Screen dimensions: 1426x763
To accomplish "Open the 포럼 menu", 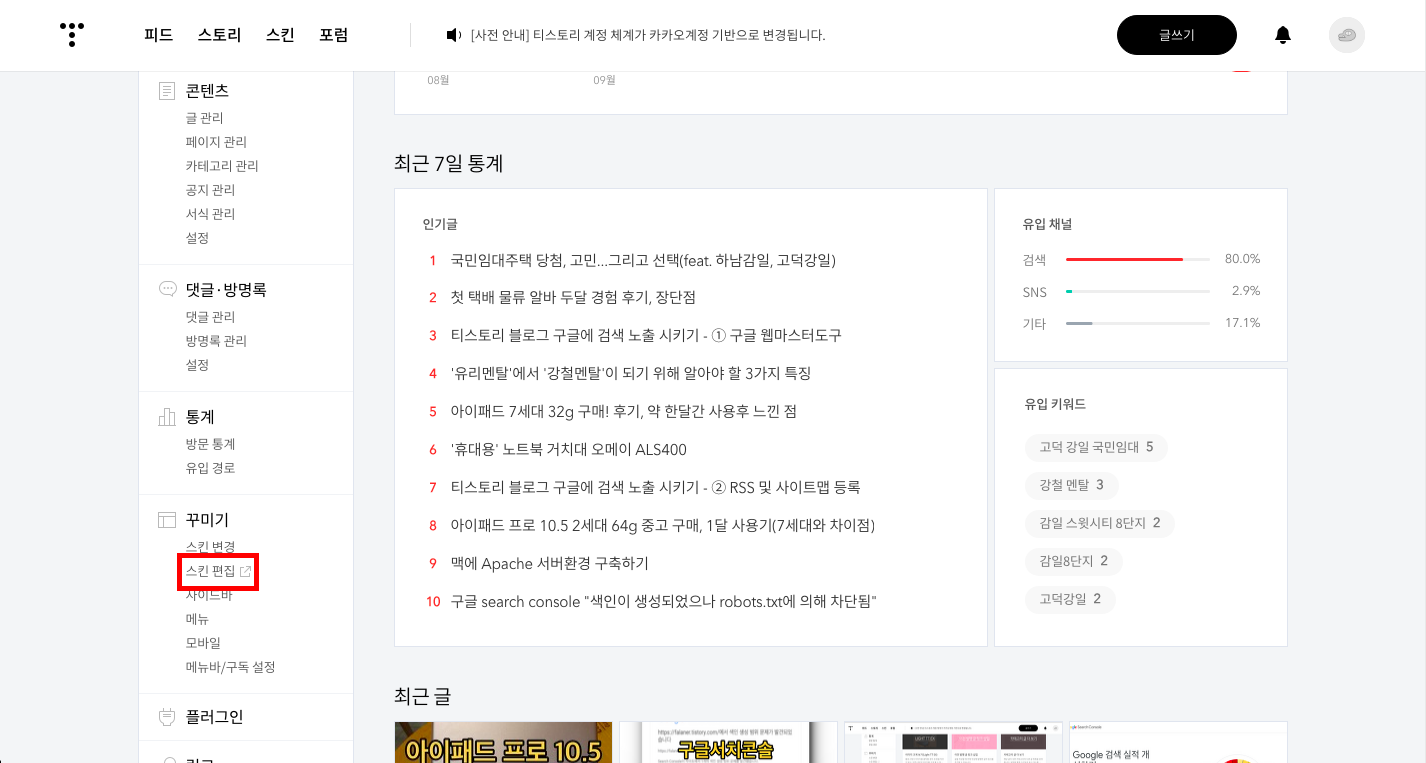I will point(334,34).
